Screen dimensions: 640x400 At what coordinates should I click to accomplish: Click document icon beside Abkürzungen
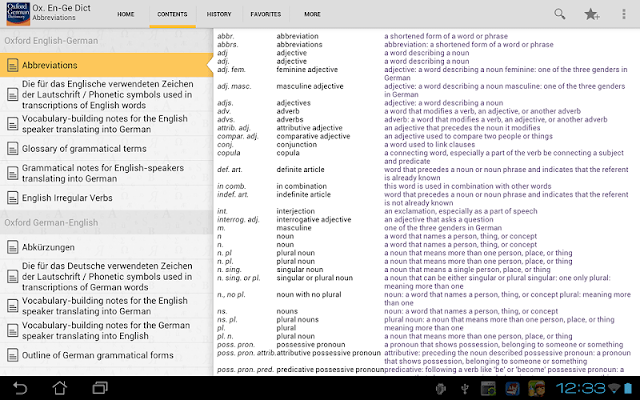coord(13,247)
